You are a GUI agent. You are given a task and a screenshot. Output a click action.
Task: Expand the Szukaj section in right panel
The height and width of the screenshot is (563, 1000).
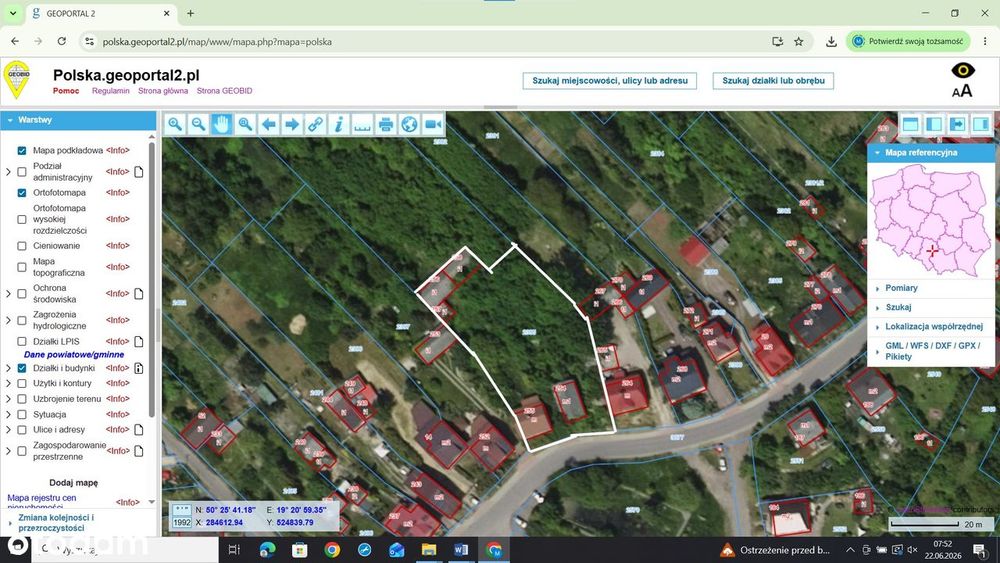(x=897, y=307)
